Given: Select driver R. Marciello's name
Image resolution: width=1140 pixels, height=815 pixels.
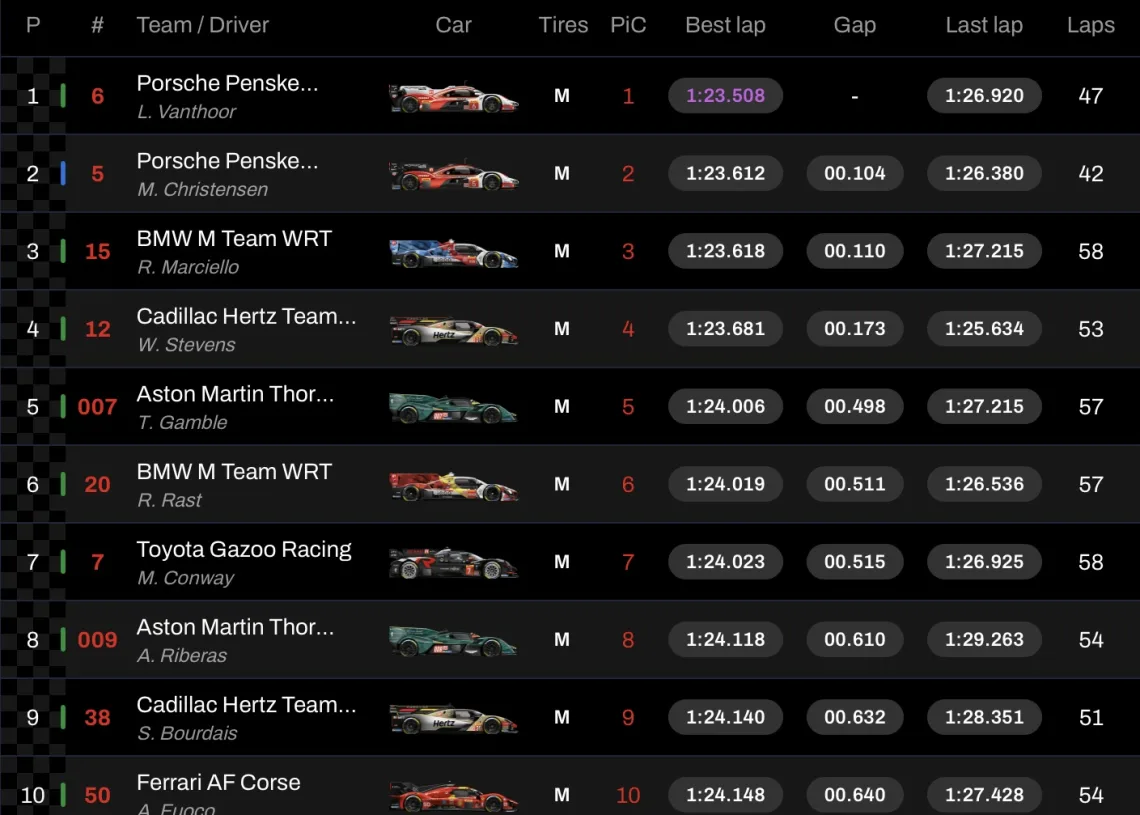Looking at the screenshot, I should pos(188,267).
